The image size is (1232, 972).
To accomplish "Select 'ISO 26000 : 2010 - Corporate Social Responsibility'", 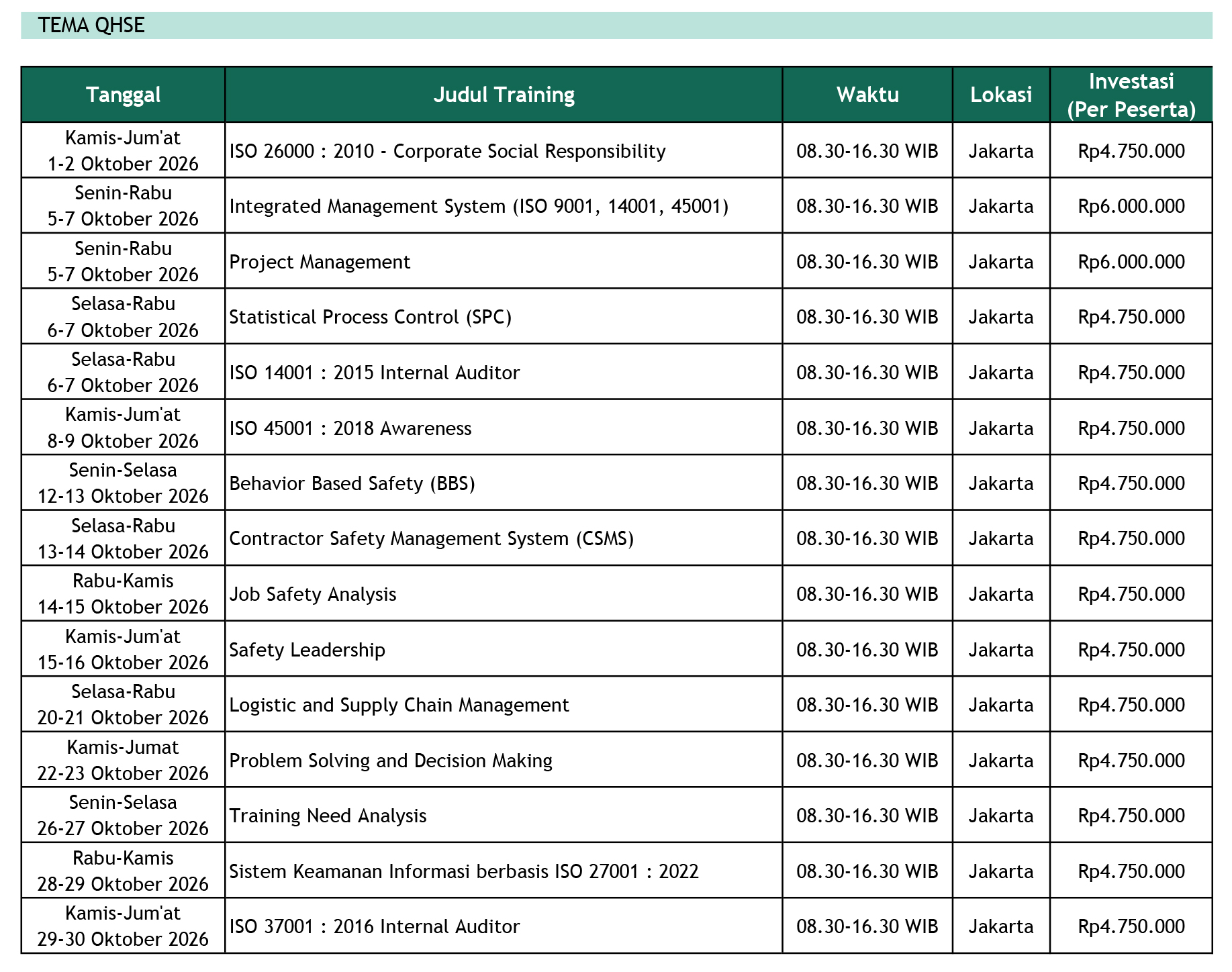I will pyautogui.click(x=448, y=151).
